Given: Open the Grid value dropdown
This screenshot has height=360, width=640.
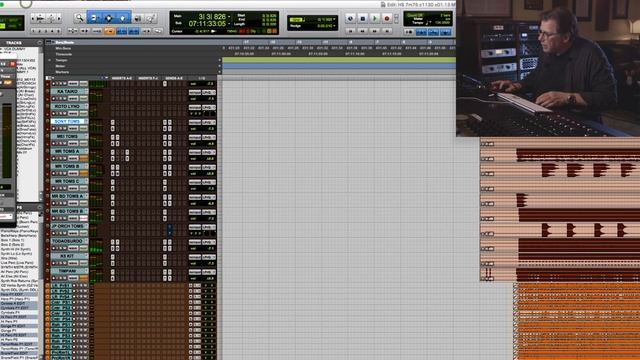Looking at the screenshot, I should click(334, 19).
